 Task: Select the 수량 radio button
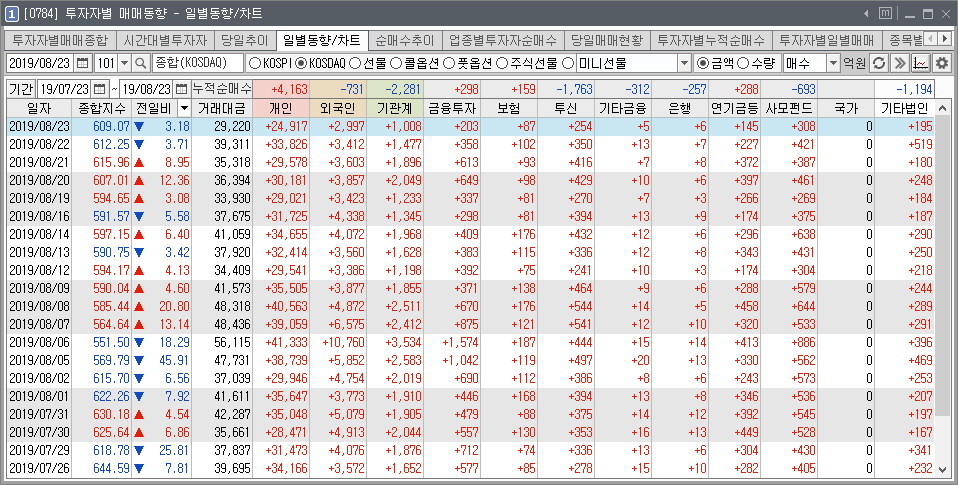tap(743, 63)
